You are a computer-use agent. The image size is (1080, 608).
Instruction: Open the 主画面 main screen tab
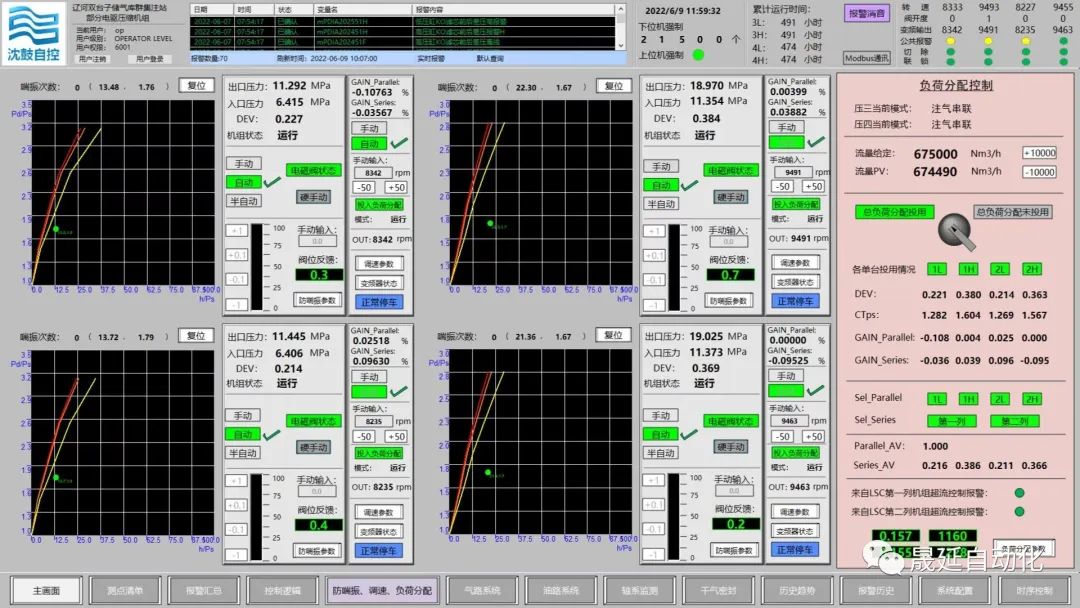click(46, 590)
